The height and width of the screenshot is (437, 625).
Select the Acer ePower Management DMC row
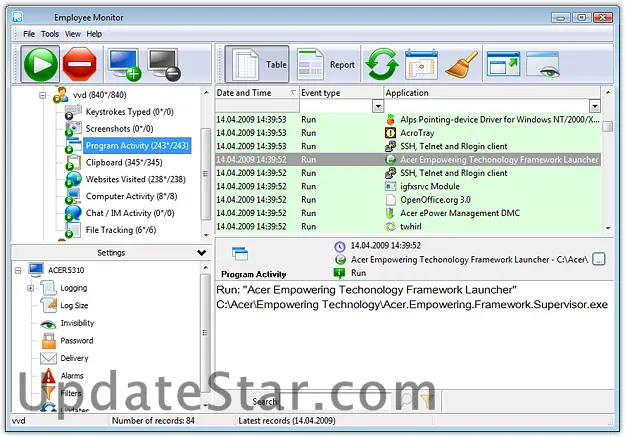(x=408, y=213)
